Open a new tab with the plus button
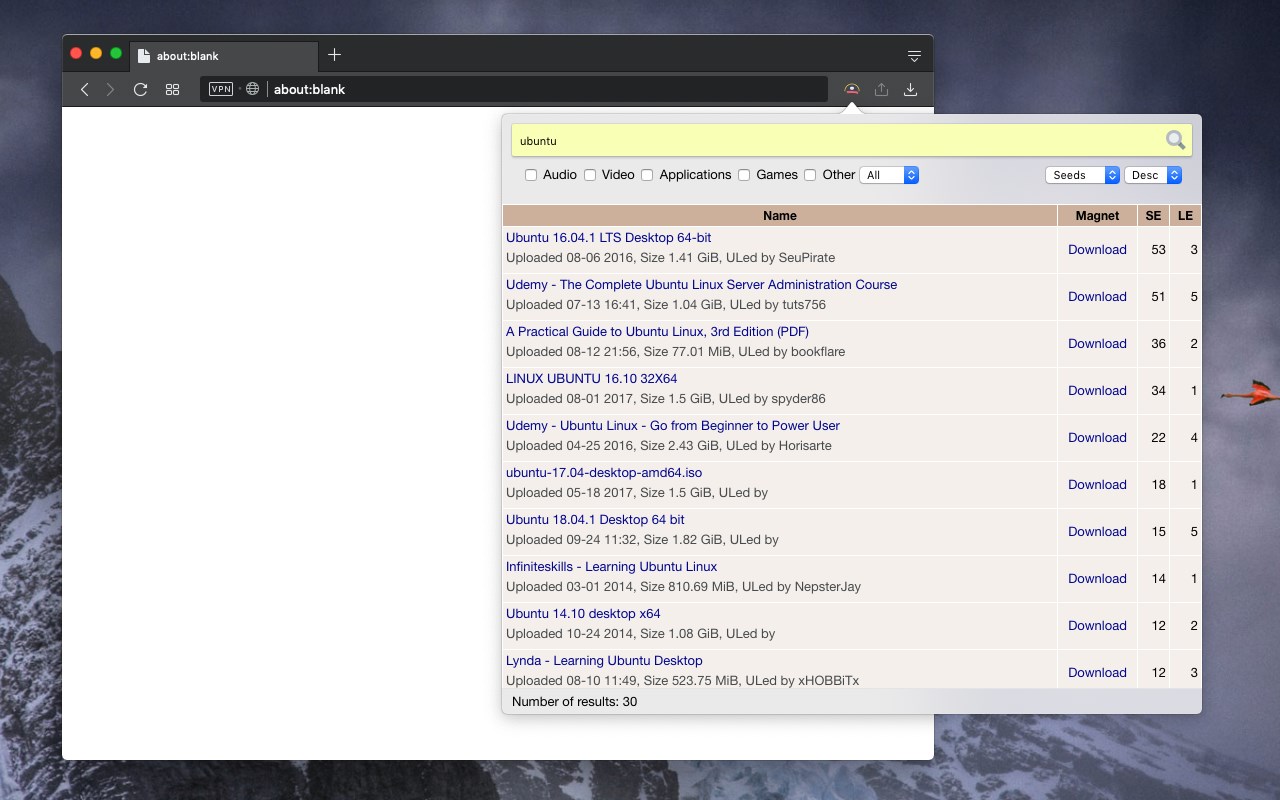Screen dimensions: 1280x800 pos(334,55)
